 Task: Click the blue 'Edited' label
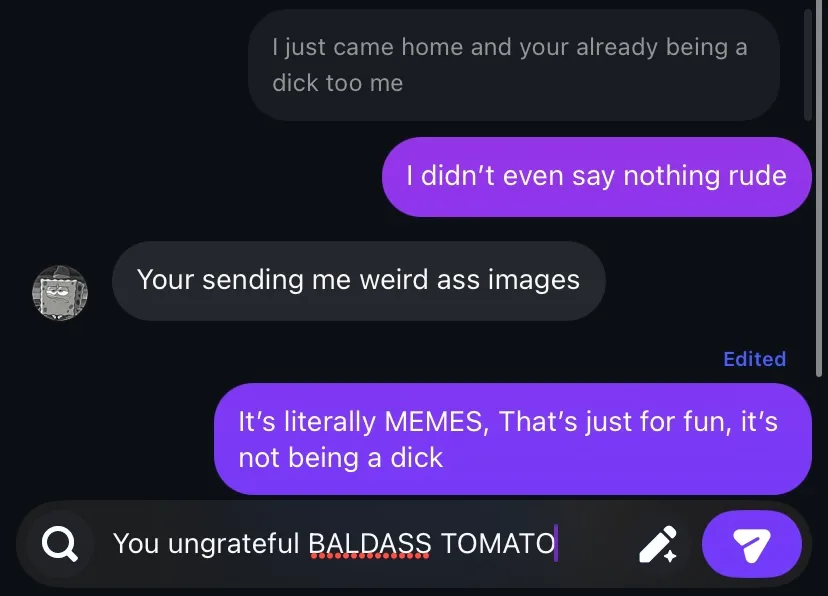coord(755,359)
